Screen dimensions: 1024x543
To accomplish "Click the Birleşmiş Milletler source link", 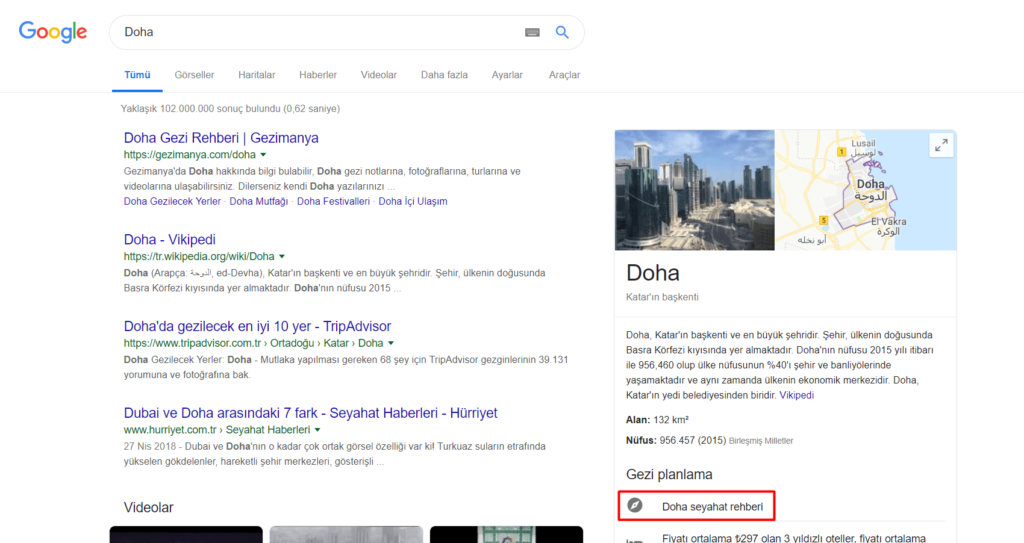I will (x=761, y=441).
